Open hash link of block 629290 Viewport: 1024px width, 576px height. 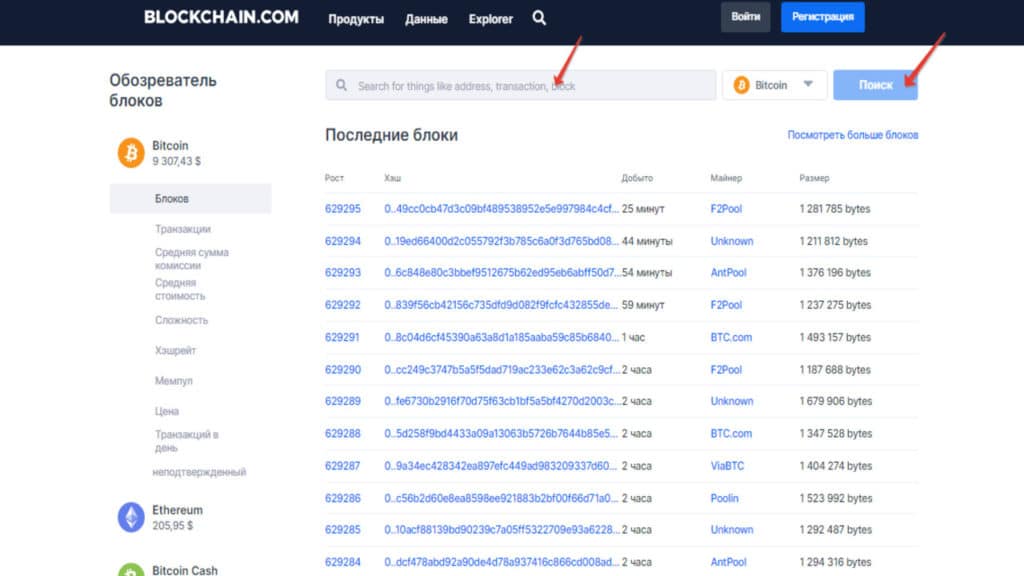click(502, 370)
